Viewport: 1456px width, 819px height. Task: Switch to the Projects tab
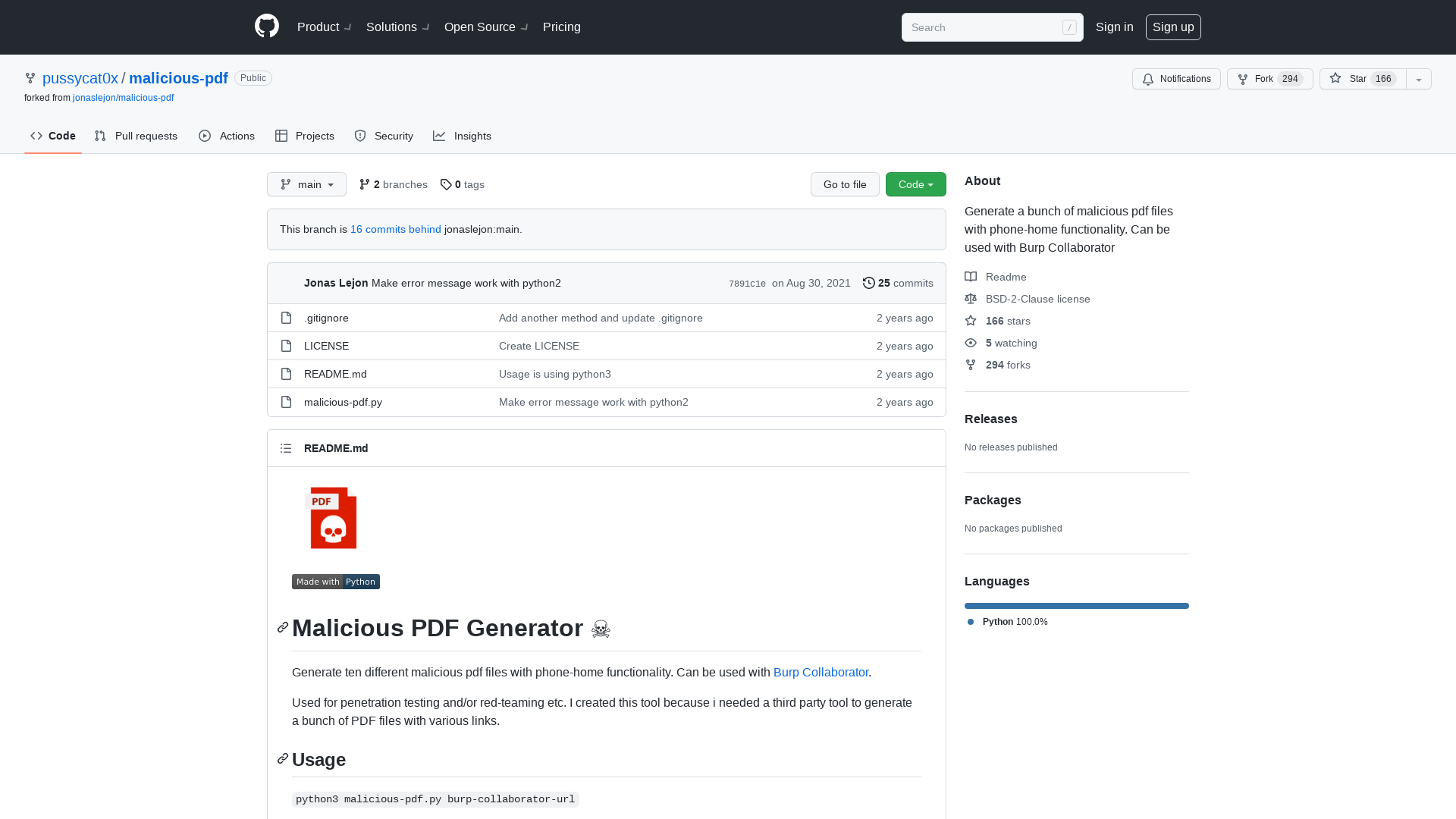tap(305, 136)
